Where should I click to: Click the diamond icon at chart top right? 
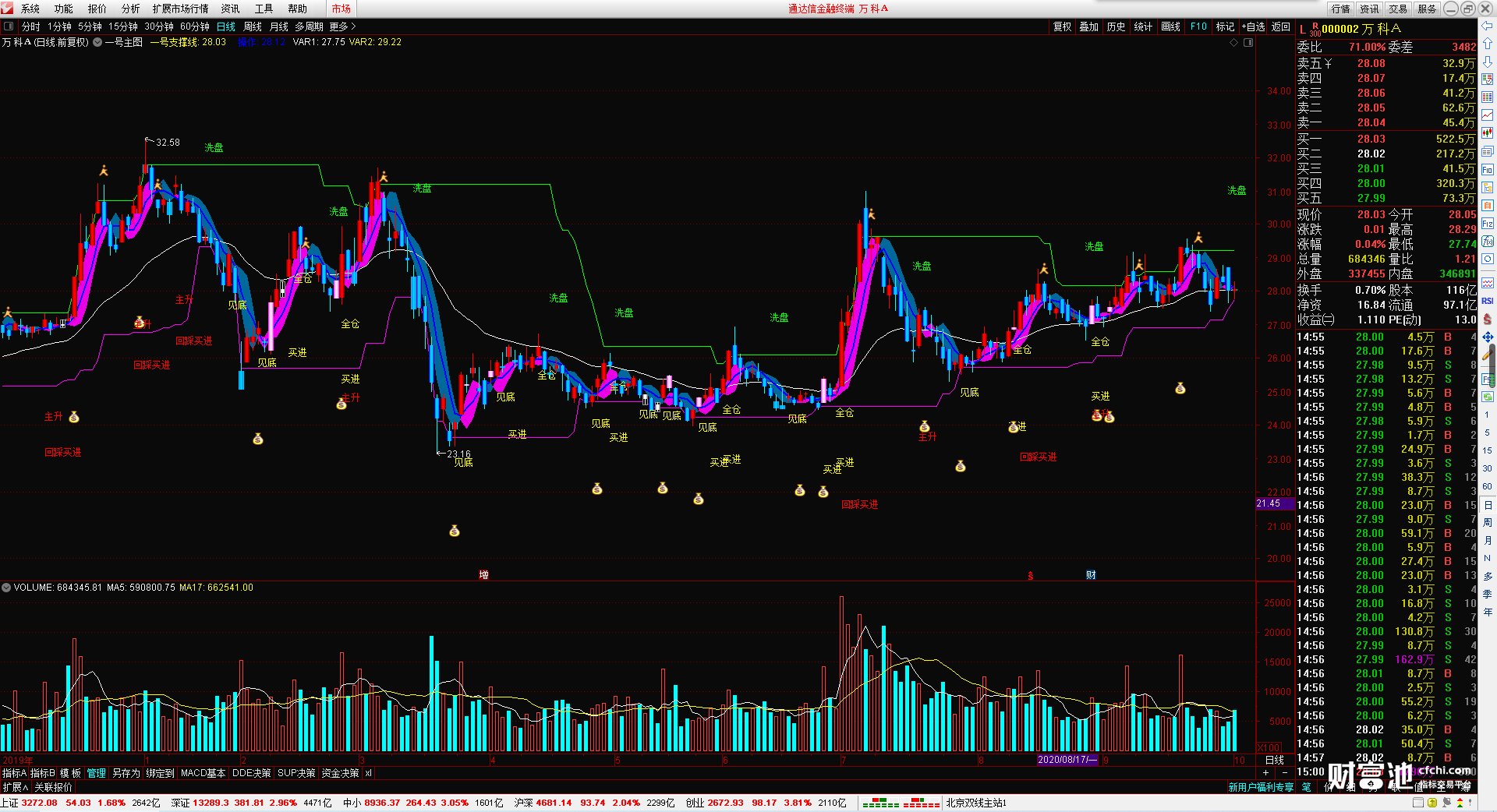coord(1234,43)
